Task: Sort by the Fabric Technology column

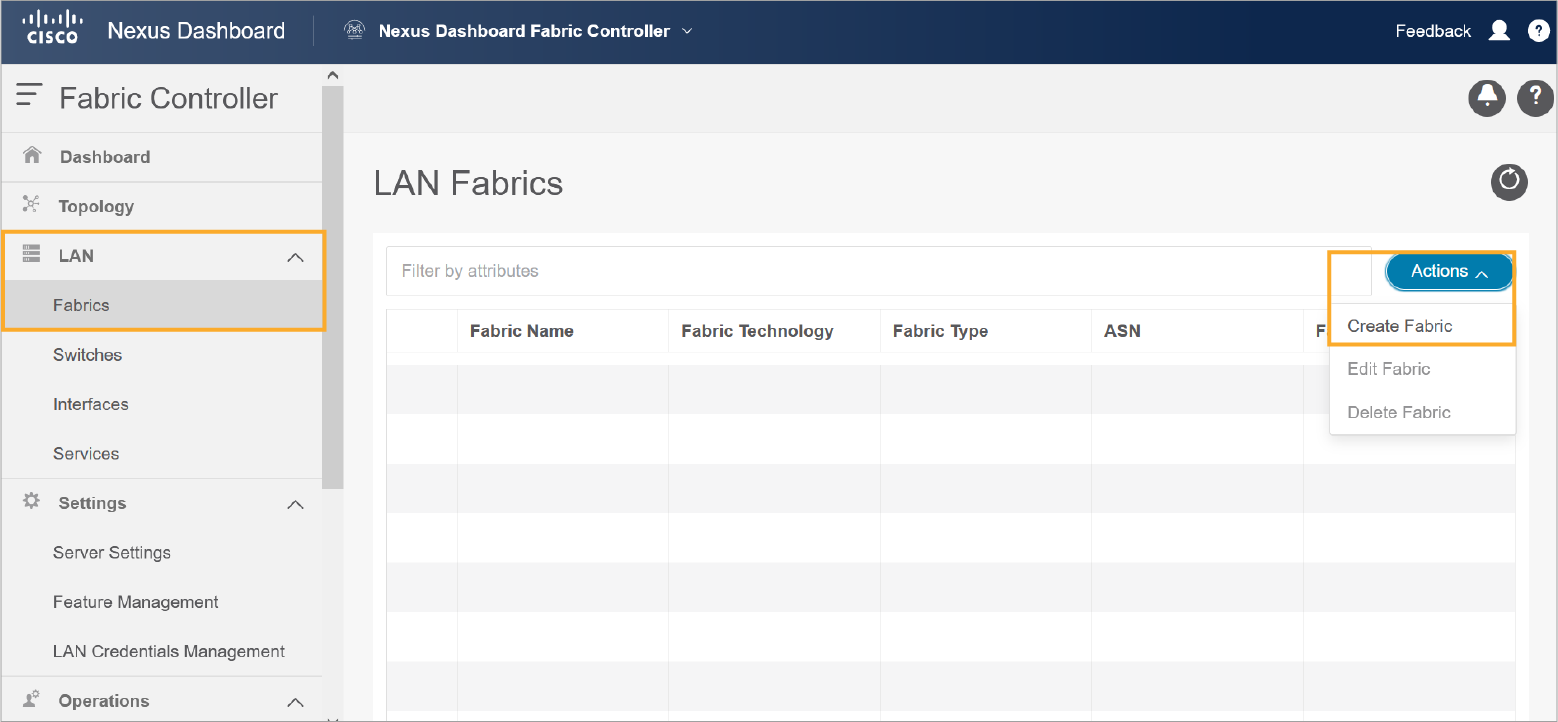Action: point(757,331)
